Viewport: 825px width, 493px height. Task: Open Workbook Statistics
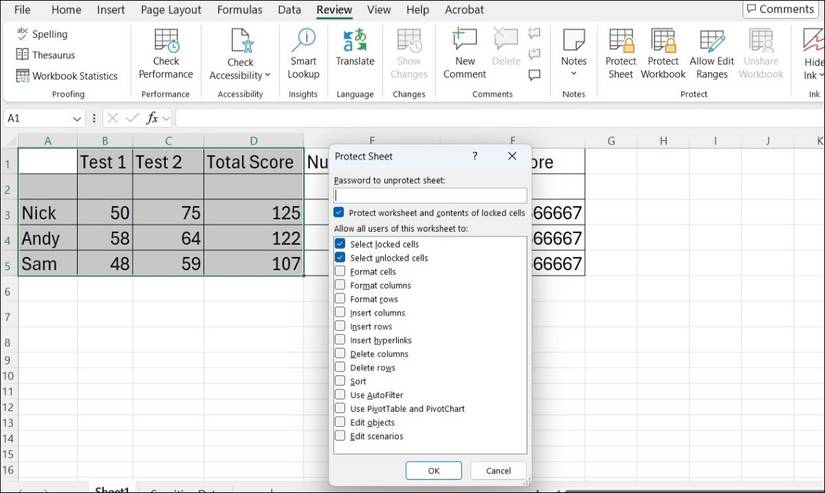[x=67, y=76]
